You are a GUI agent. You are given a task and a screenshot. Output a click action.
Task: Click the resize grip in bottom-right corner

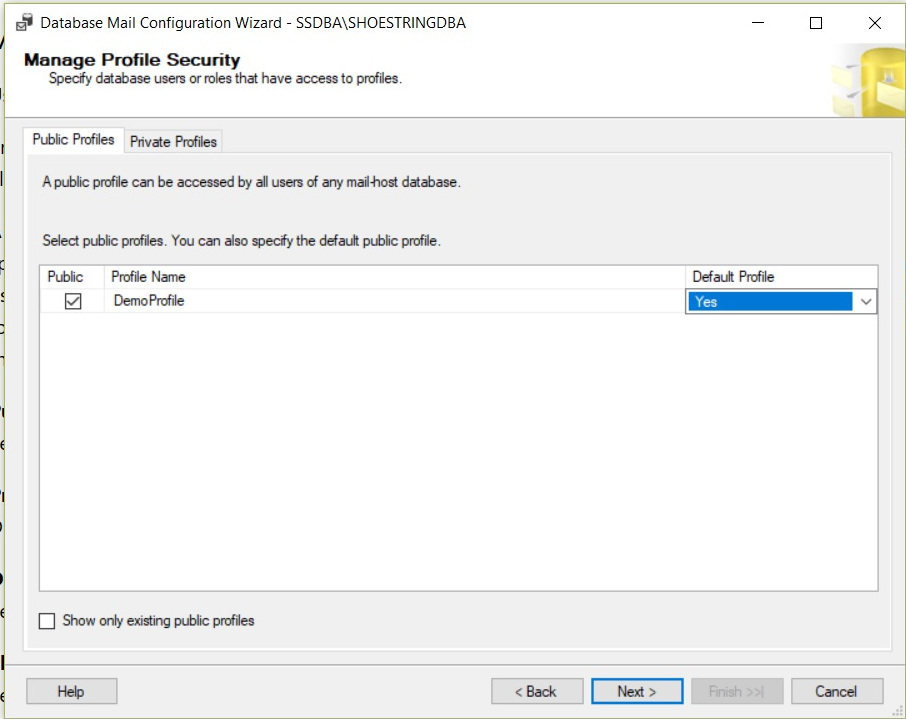(899, 712)
